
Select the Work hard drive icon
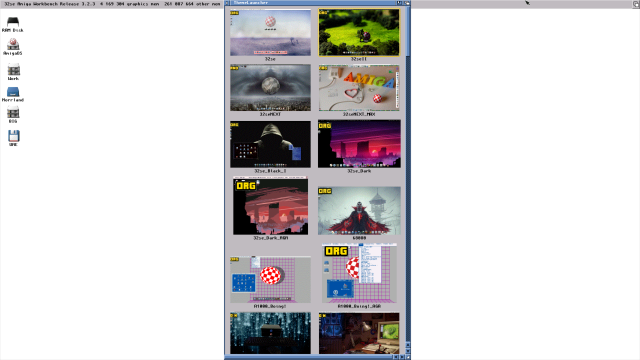coord(13,71)
